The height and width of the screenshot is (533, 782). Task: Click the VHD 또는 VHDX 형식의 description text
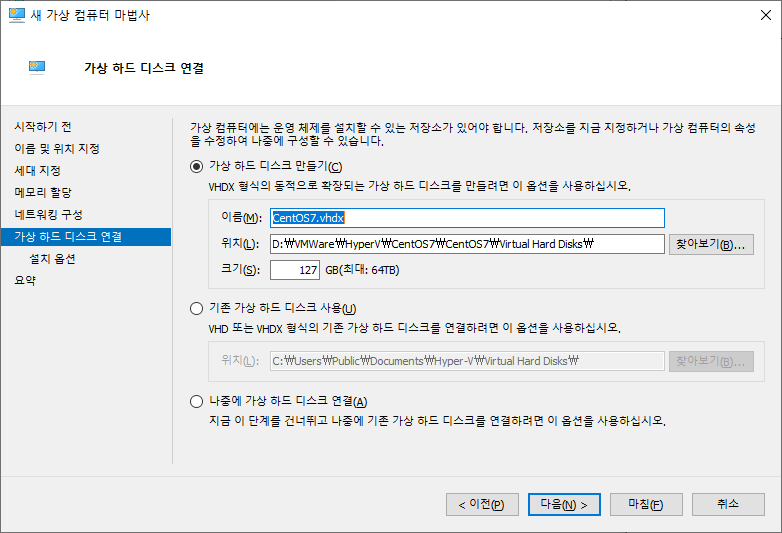414,329
